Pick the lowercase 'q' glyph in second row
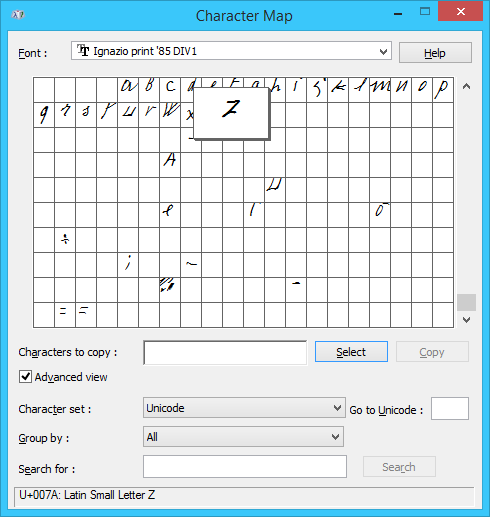The image size is (490, 517). (x=44, y=115)
